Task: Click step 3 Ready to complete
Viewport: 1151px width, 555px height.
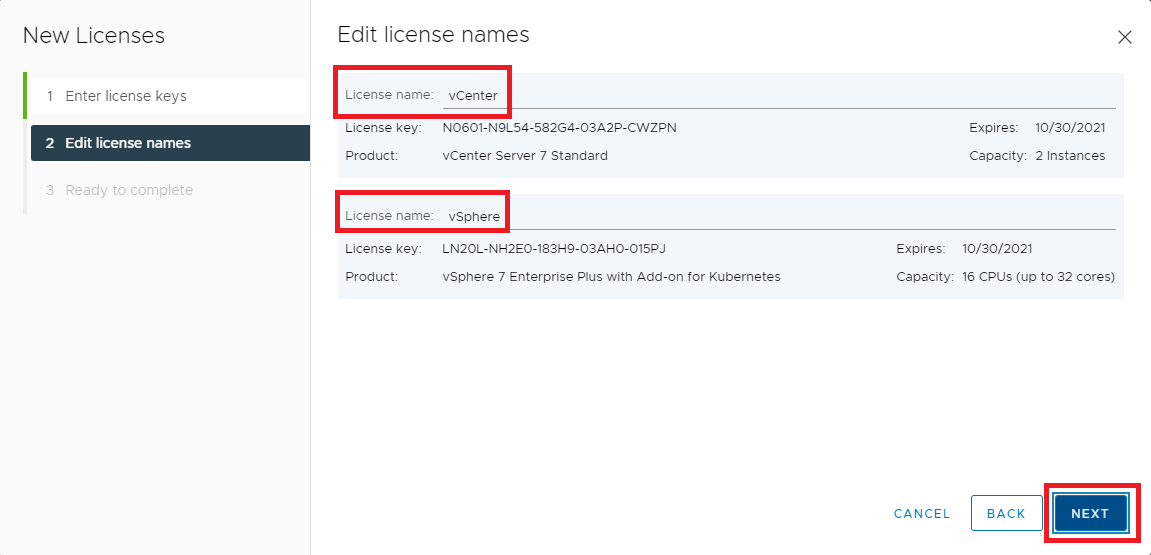Action: tap(128, 190)
